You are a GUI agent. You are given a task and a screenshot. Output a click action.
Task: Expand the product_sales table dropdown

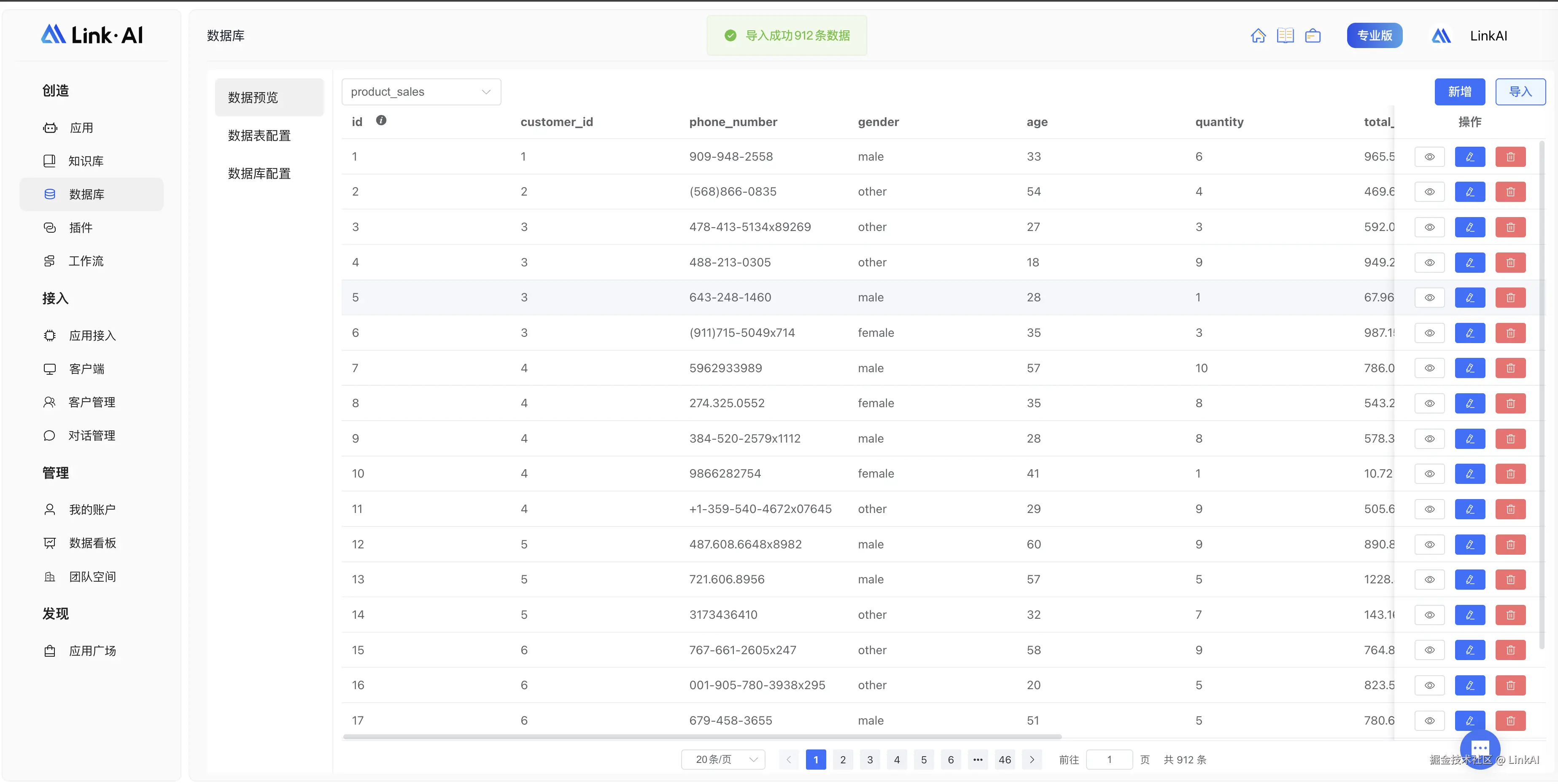tap(421, 92)
